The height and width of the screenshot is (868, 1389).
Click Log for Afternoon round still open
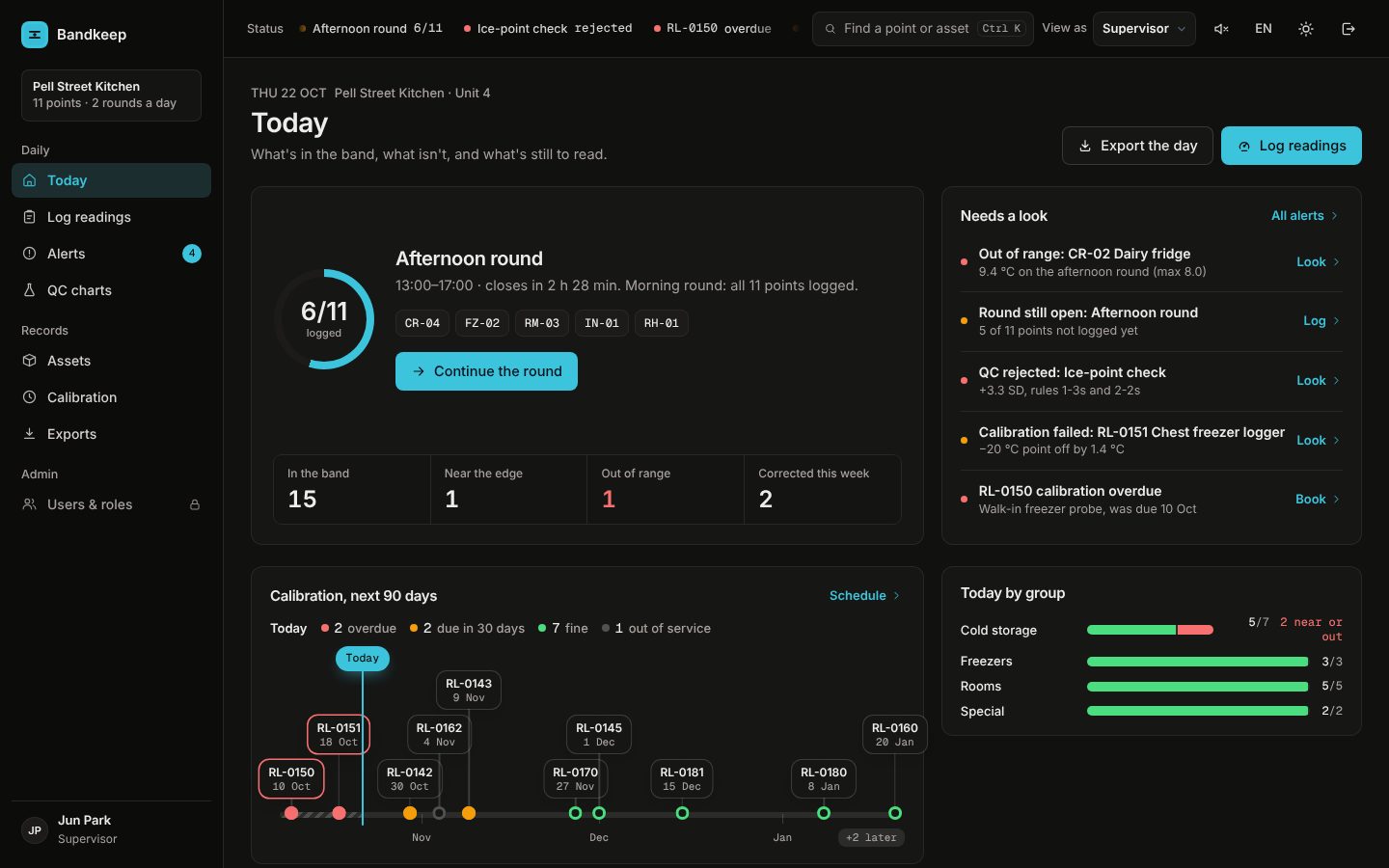(1321, 321)
